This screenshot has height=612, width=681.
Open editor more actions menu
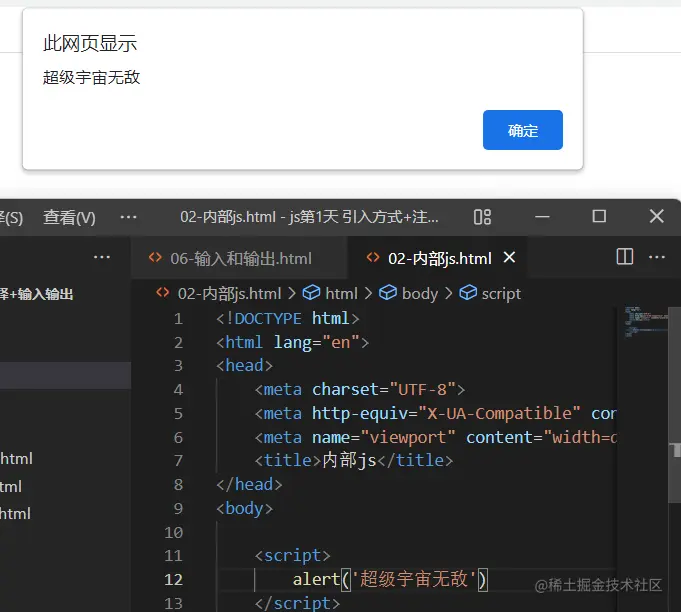point(657,257)
